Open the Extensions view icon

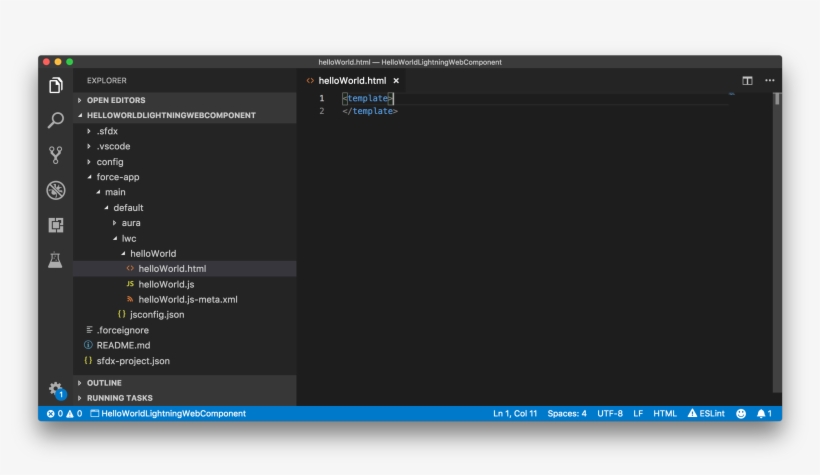point(55,225)
